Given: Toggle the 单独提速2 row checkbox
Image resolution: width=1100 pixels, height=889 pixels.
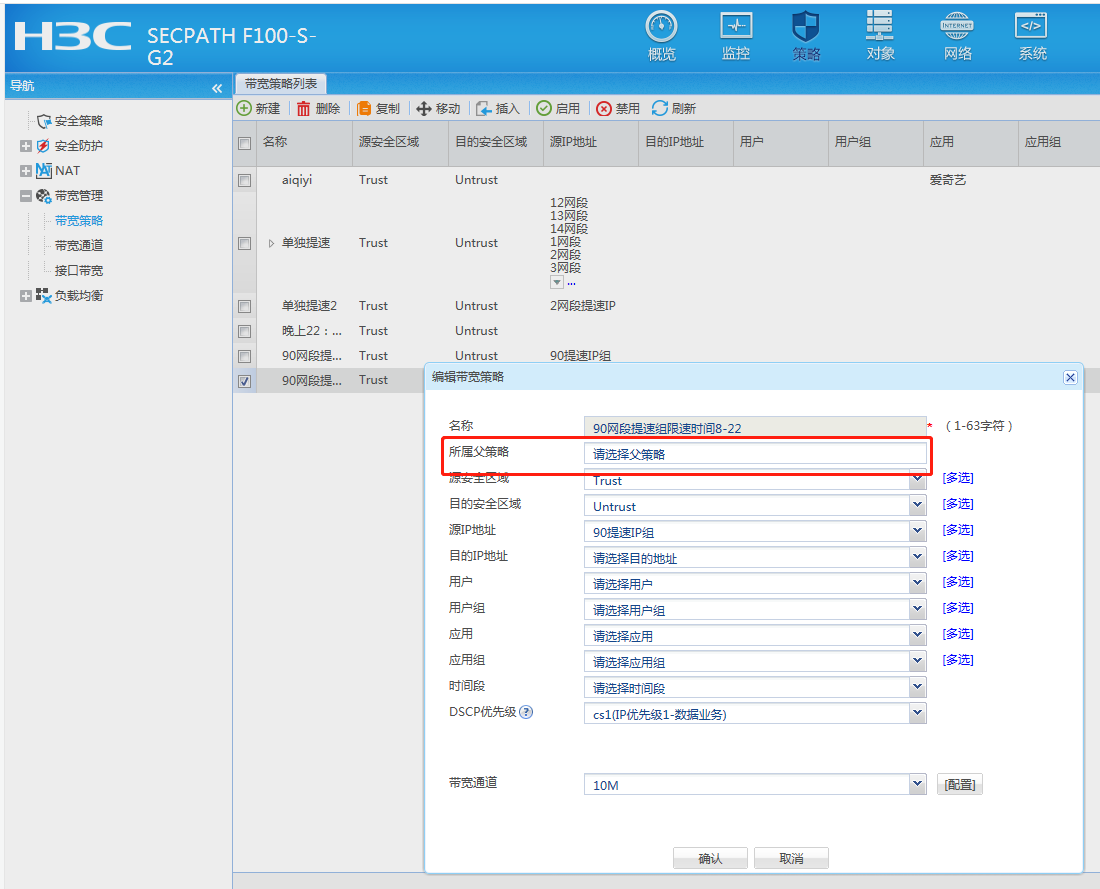Looking at the screenshot, I should click(x=244, y=306).
